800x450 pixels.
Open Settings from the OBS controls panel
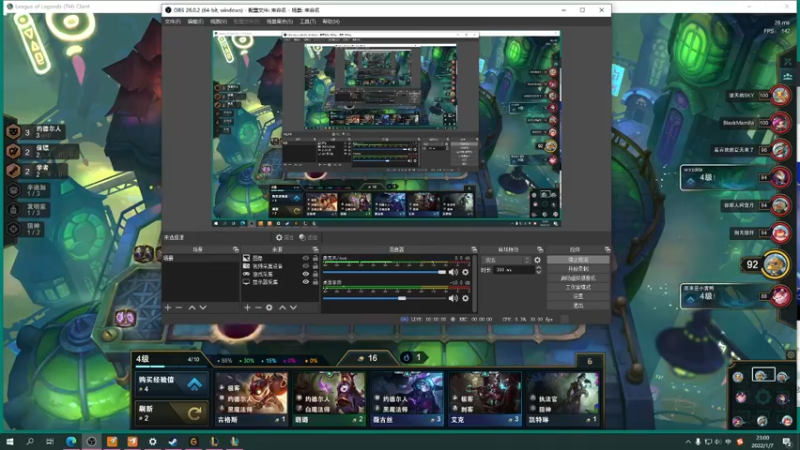(x=578, y=296)
